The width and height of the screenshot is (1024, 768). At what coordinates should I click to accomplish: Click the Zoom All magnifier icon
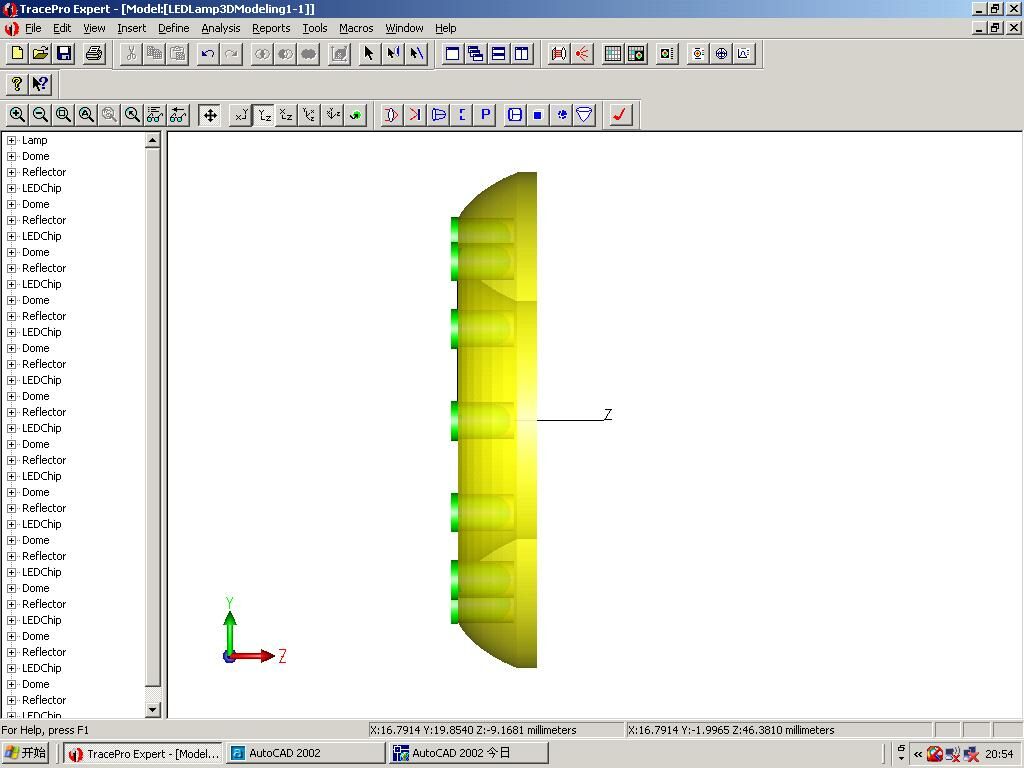pos(86,115)
